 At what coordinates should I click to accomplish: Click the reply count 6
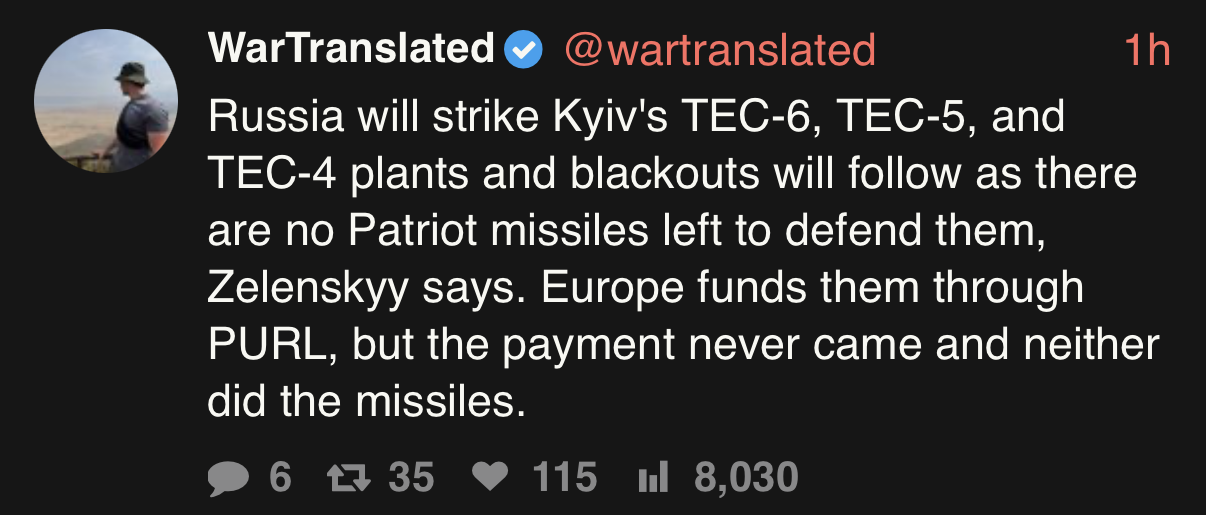point(280,478)
